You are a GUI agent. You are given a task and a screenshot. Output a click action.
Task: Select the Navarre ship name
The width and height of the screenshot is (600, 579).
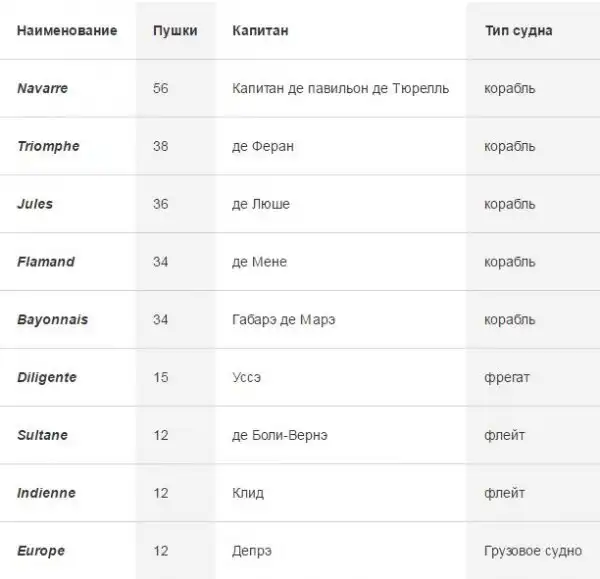[x=43, y=88]
